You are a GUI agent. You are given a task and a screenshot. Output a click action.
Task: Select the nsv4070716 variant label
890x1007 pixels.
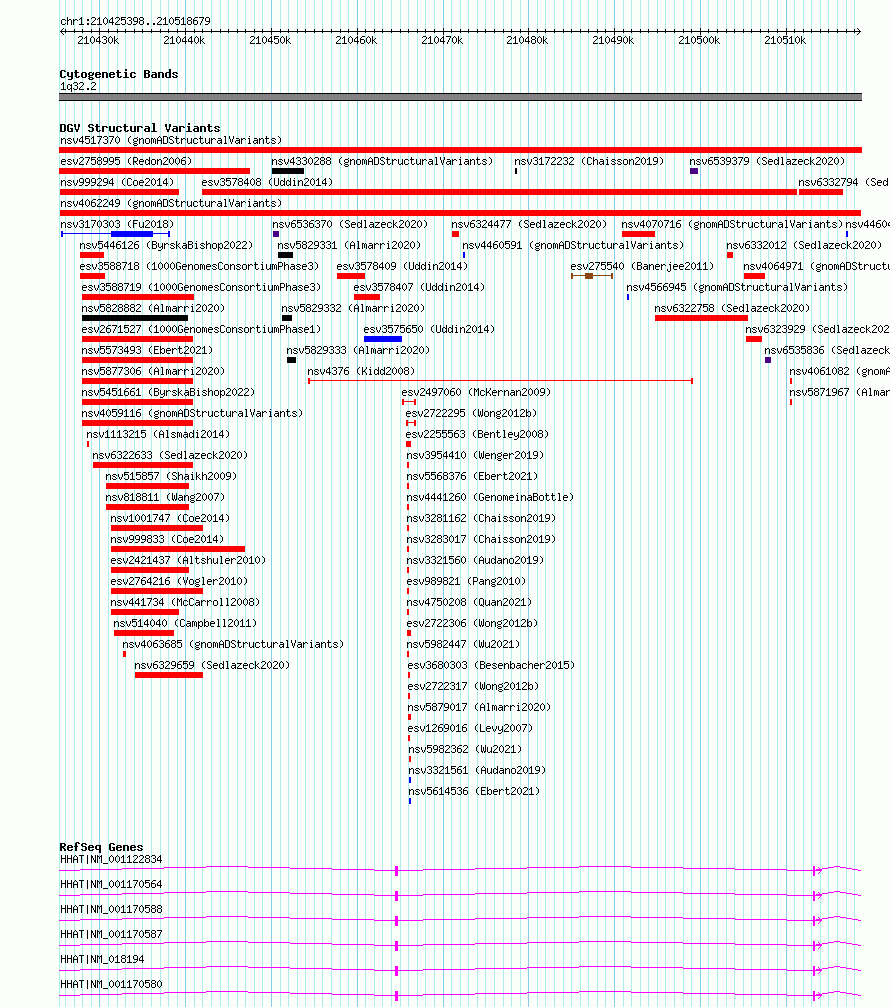pyautogui.click(x=732, y=224)
